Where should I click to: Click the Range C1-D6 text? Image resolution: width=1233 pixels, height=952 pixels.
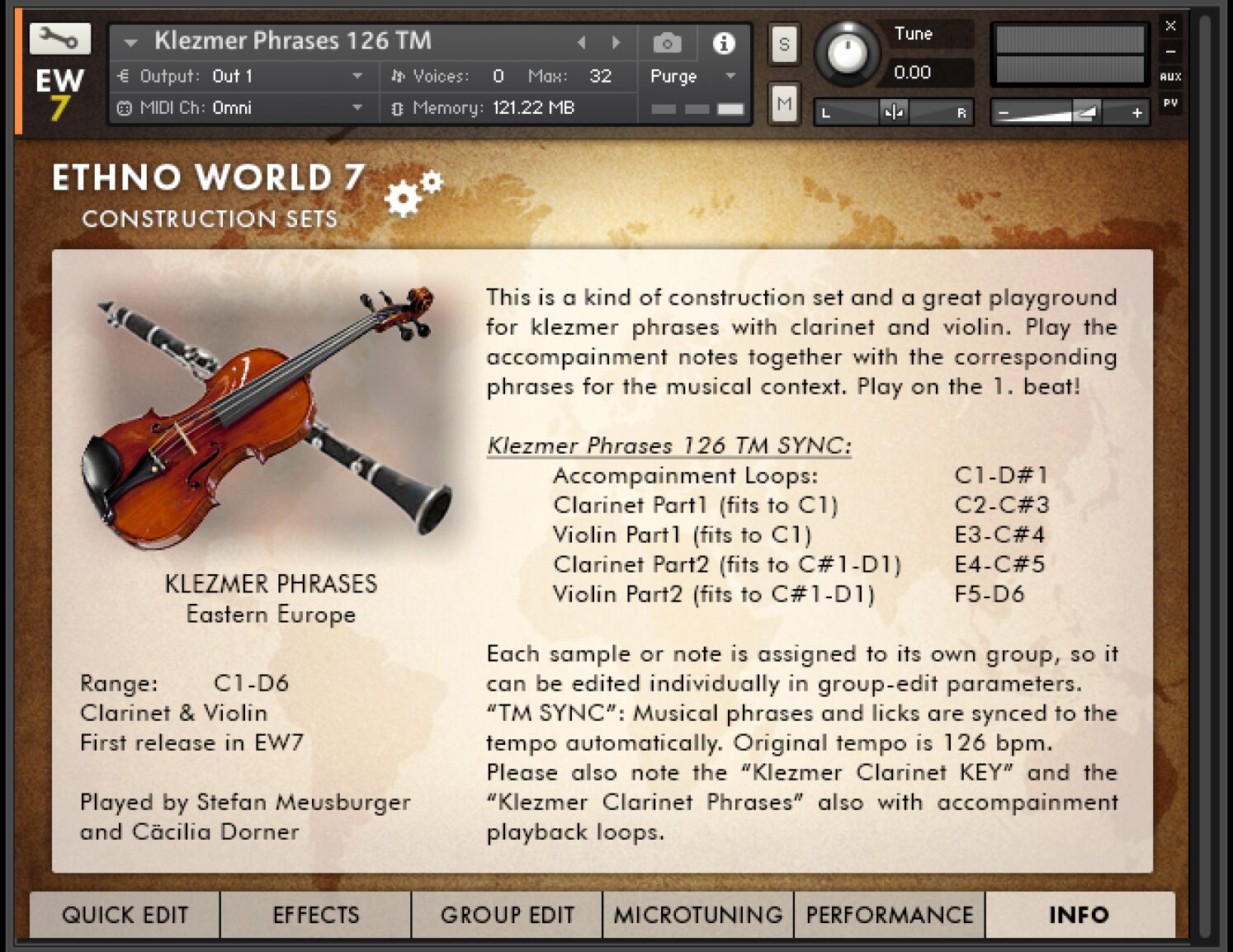pyautogui.click(x=184, y=683)
